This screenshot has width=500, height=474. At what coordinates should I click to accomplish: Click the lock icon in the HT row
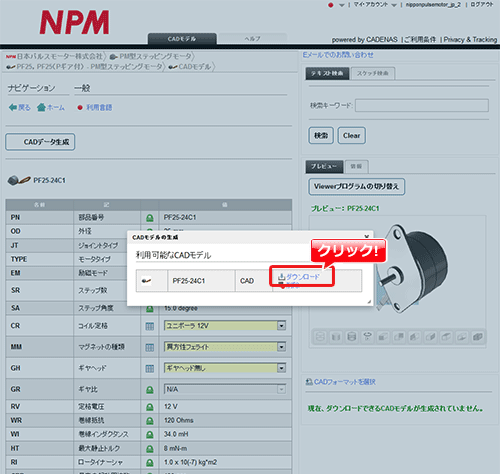coord(150,449)
